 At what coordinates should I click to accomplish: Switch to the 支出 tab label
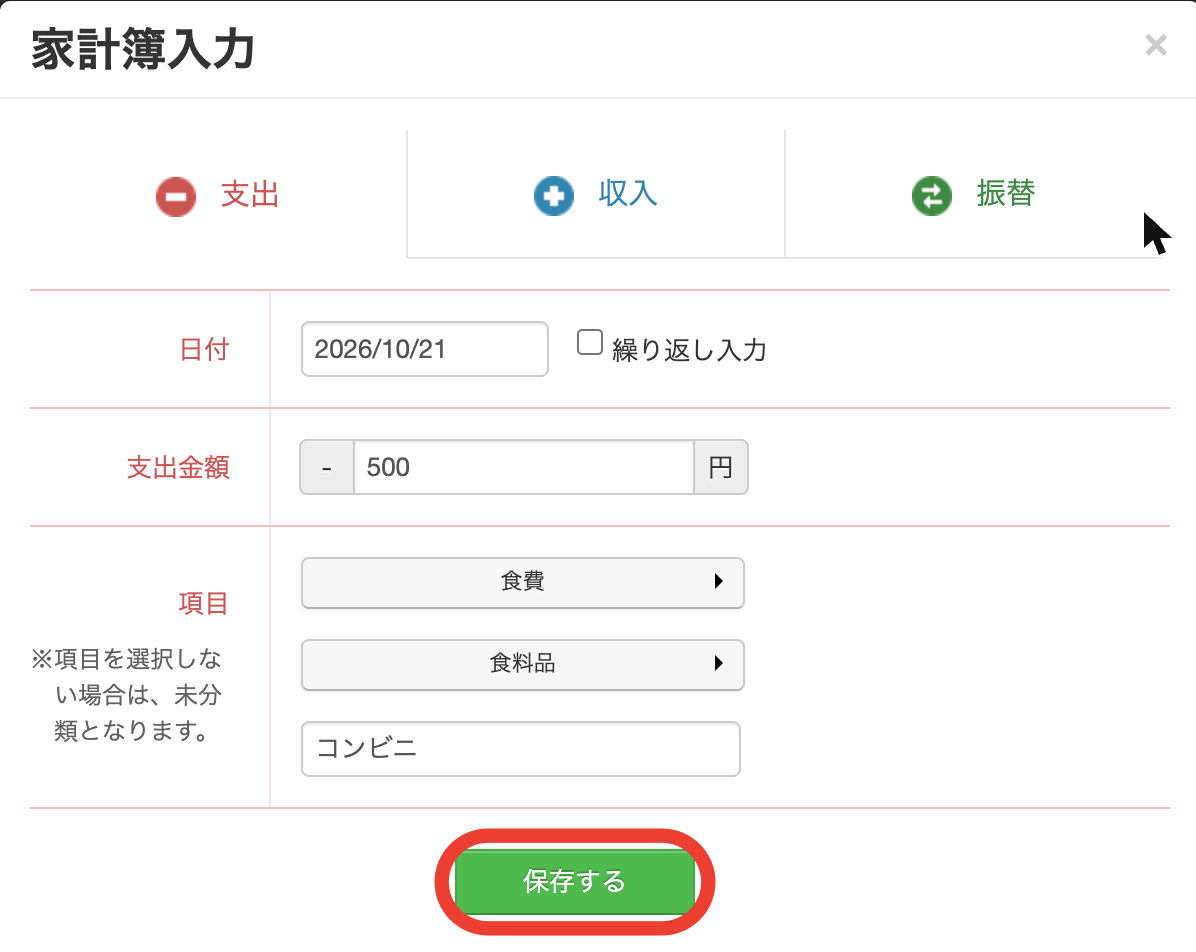click(249, 195)
